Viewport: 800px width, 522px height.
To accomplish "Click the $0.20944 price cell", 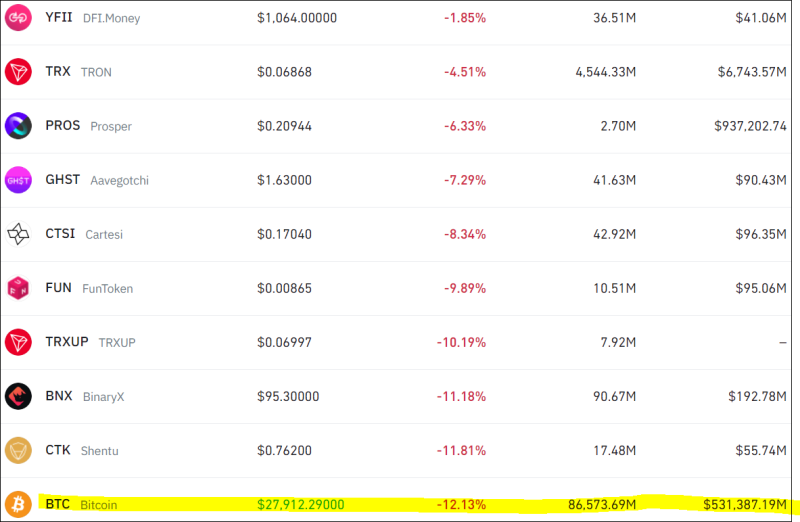I will [x=284, y=126].
